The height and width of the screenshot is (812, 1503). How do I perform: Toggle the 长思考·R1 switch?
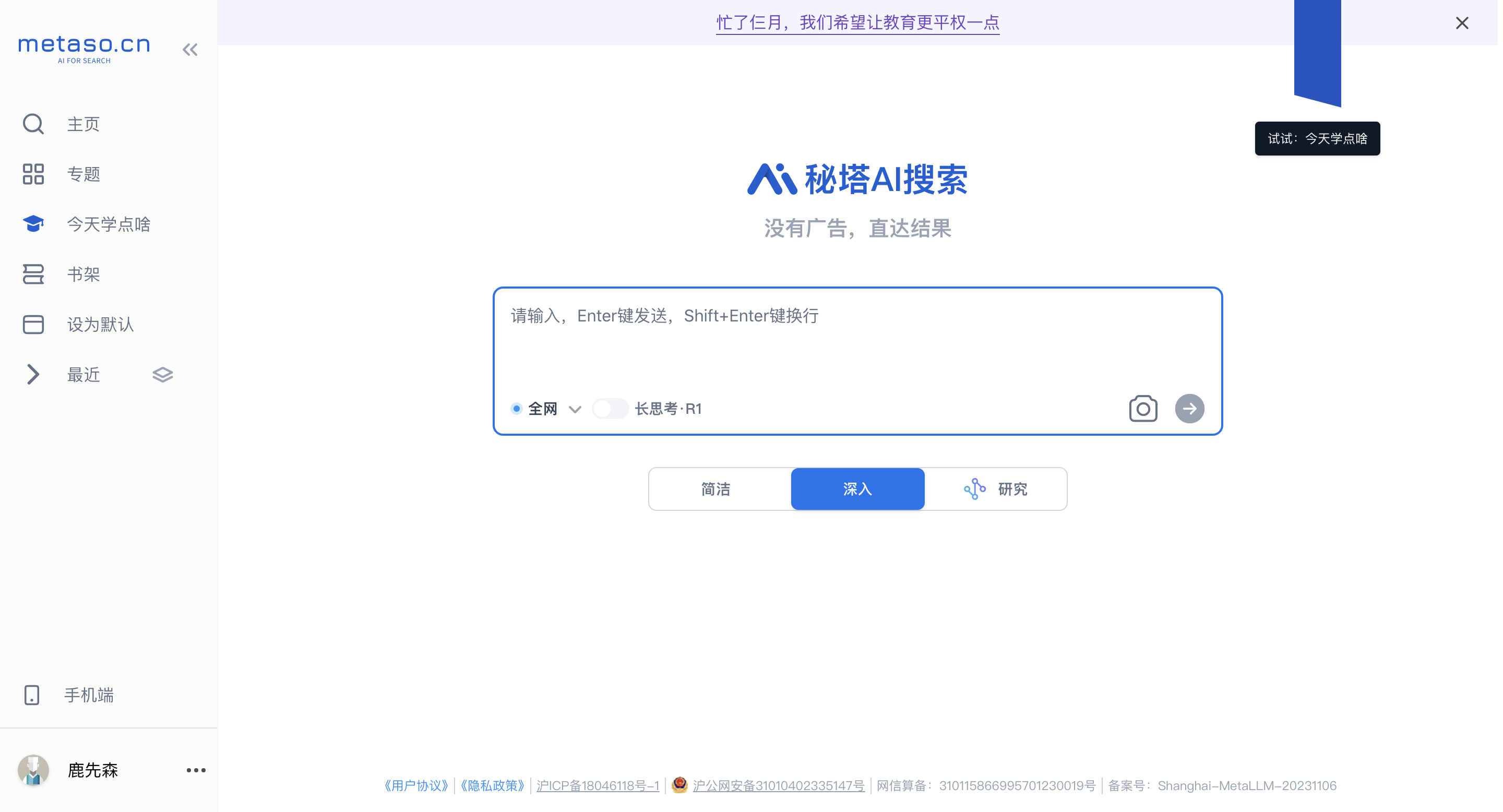point(609,408)
